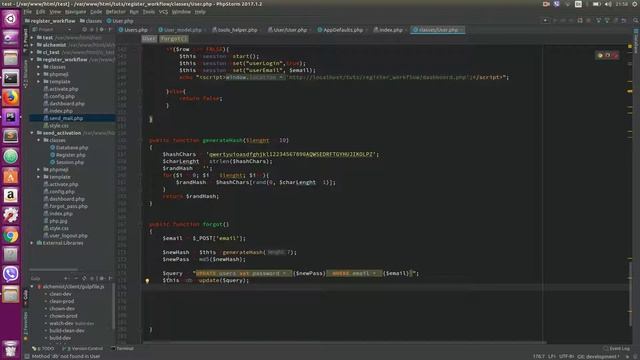The width and height of the screenshot is (640, 360).
Task: Open the volume indicator in the system tray
Action: tap(608, 4)
